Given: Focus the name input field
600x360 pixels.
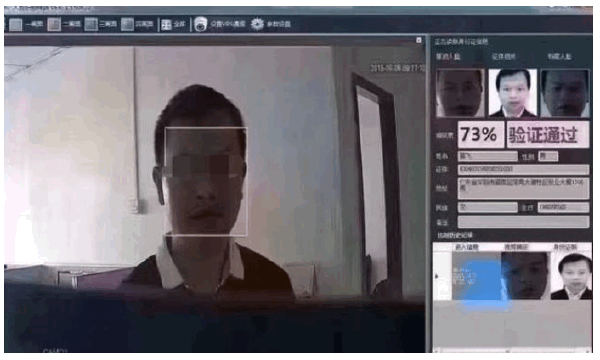Looking at the screenshot, I should coord(488,156).
